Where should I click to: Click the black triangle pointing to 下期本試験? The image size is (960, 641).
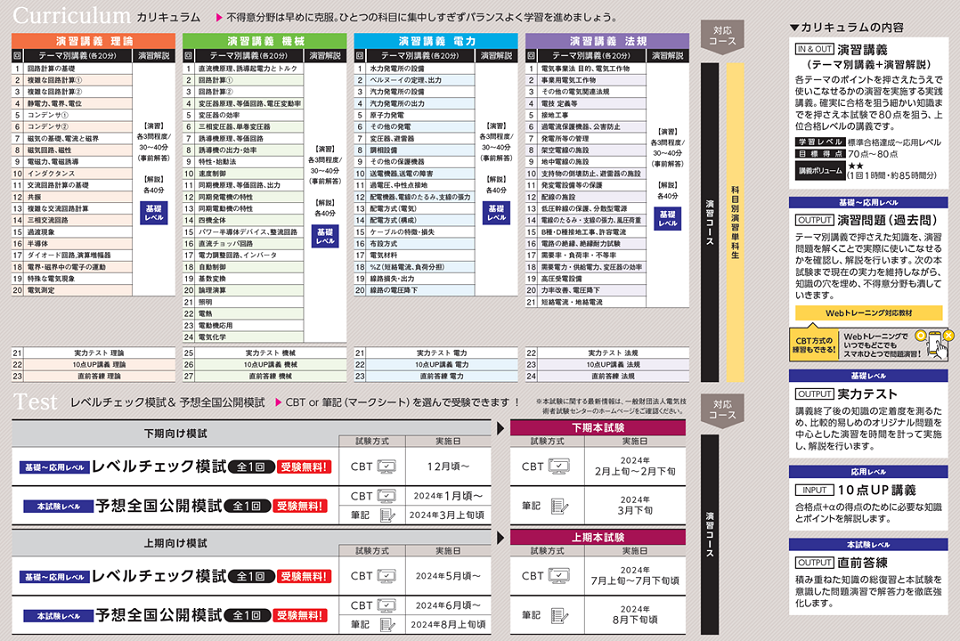(x=500, y=428)
